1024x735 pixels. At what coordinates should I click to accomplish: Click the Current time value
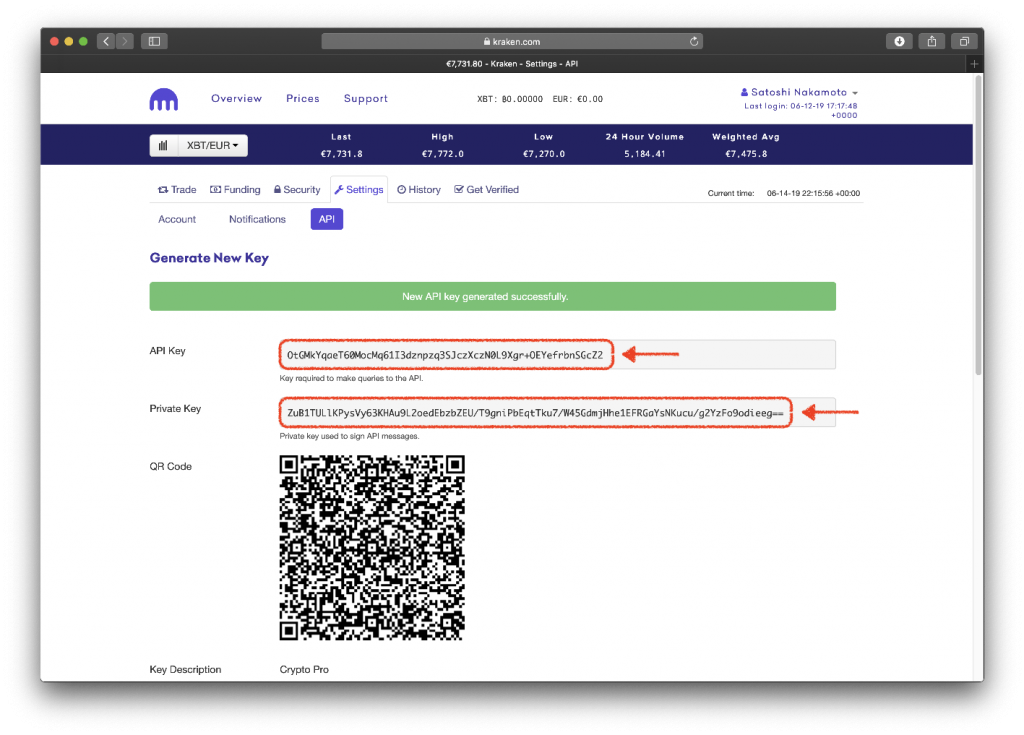click(813, 193)
